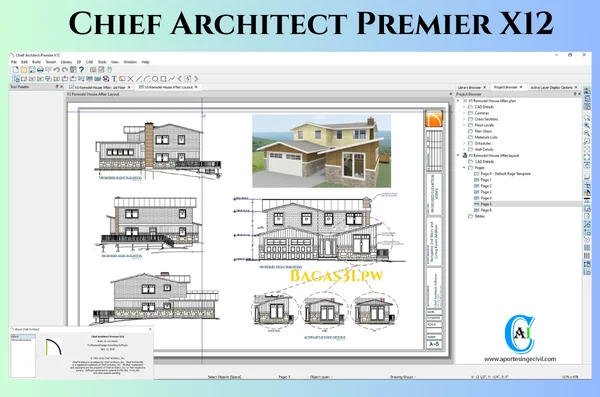Select the Draw Line tool icon
Screen dimensions: 600x397
click(139, 79)
